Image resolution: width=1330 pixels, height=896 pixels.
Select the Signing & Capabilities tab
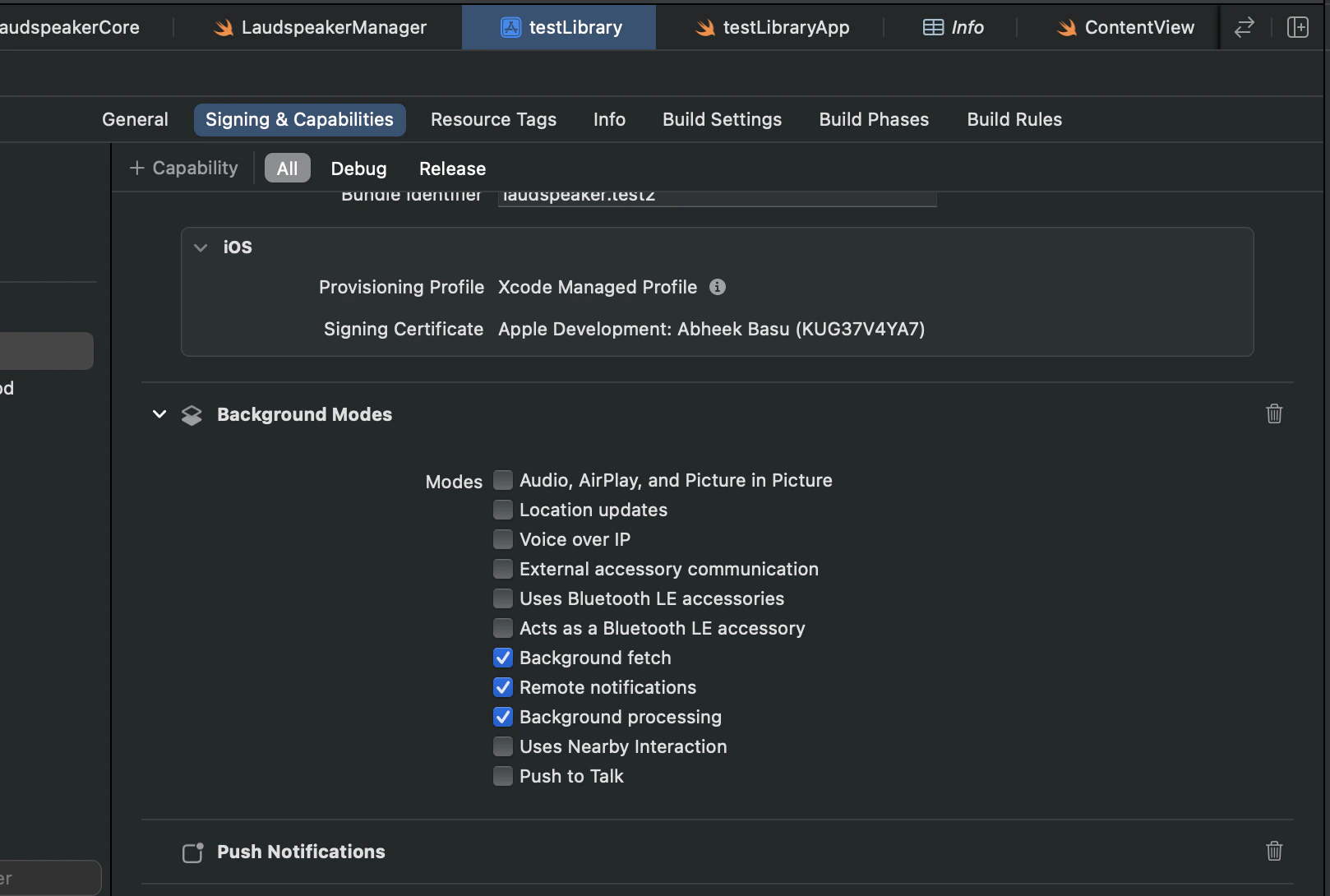[299, 119]
